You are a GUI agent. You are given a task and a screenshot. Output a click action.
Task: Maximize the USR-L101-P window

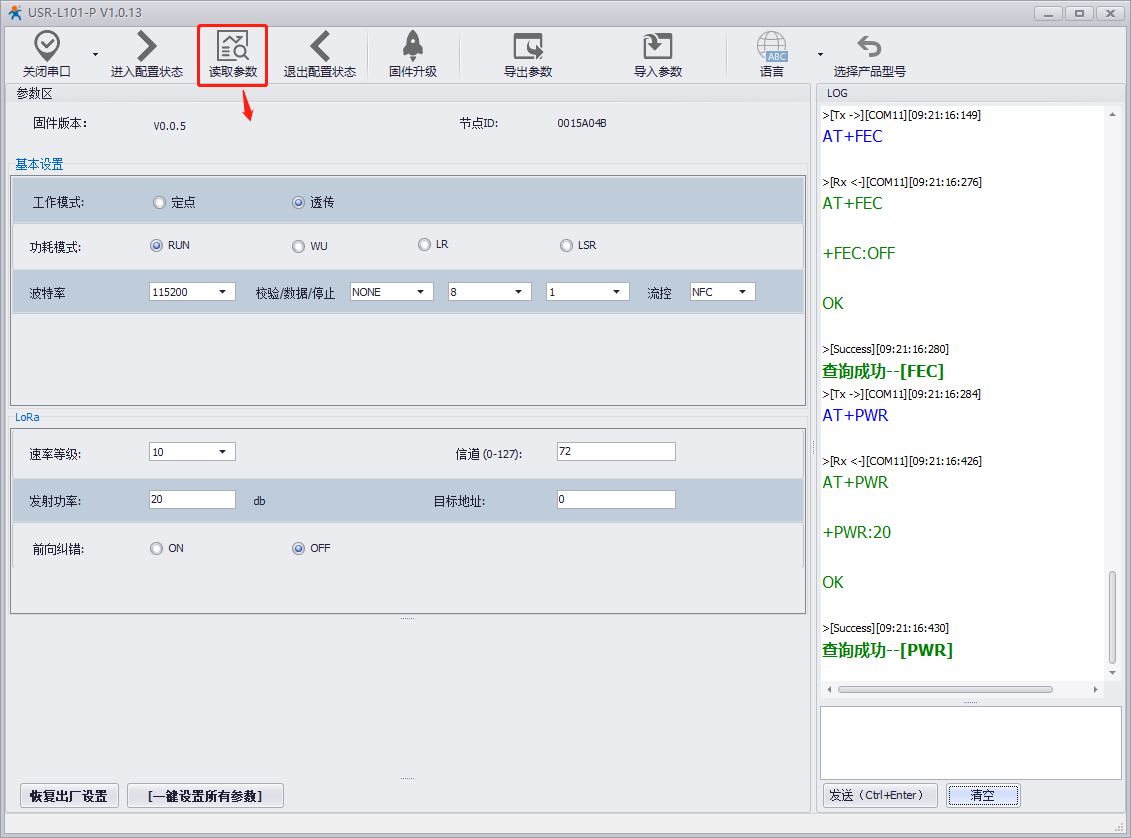coord(1079,13)
